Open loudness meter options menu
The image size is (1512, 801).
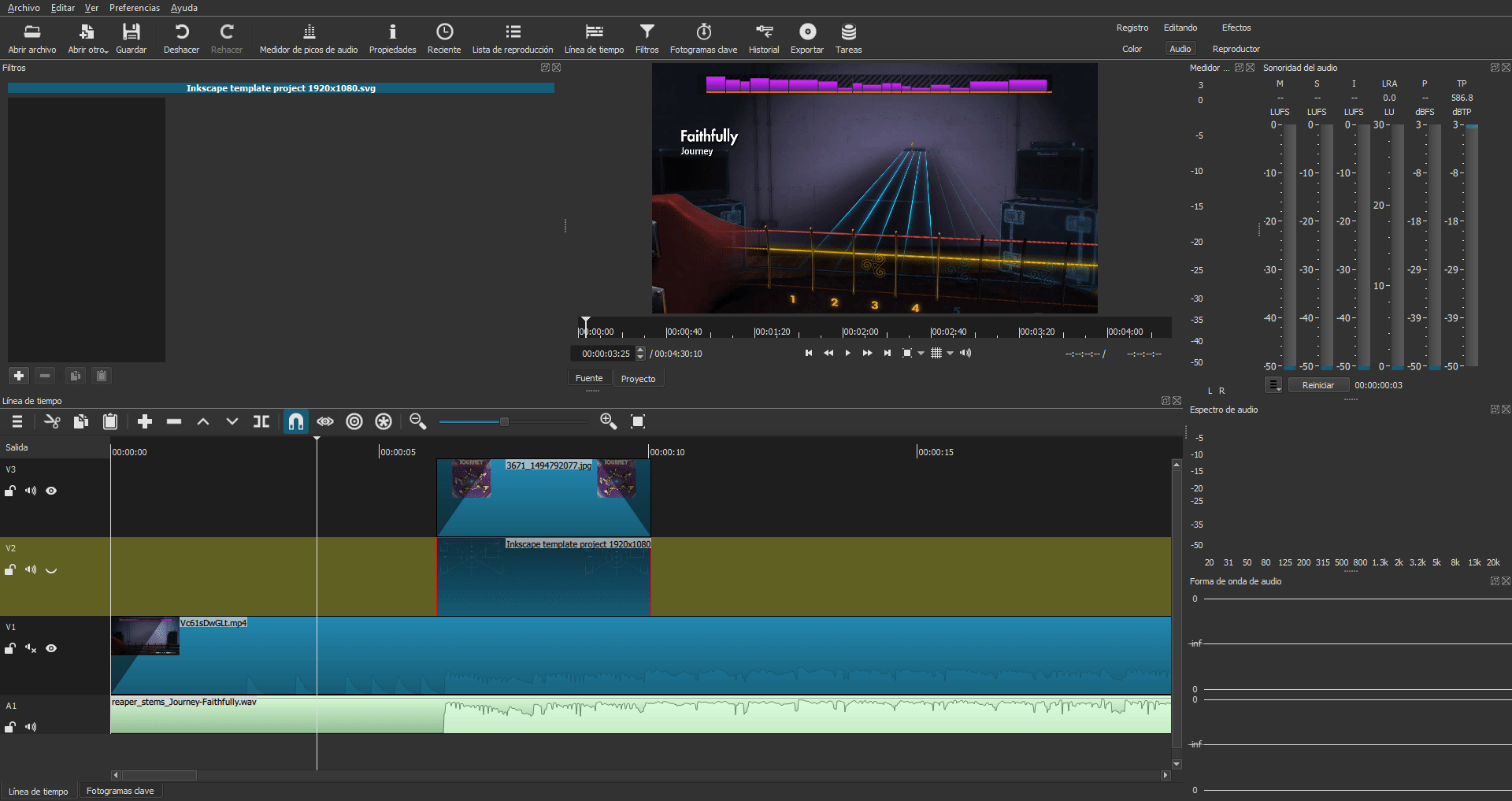(1273, 385)
